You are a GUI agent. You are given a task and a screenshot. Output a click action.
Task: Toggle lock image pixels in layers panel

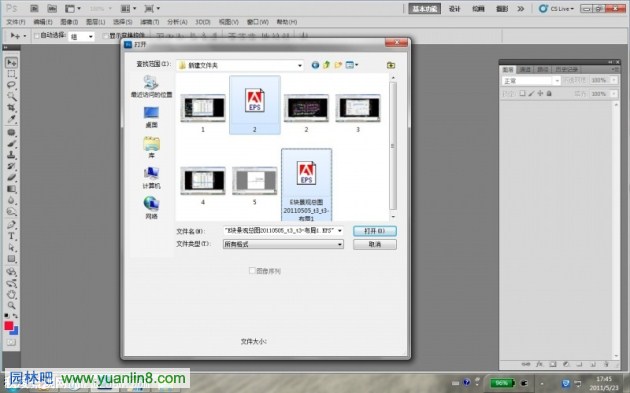[x=531, y=94]
